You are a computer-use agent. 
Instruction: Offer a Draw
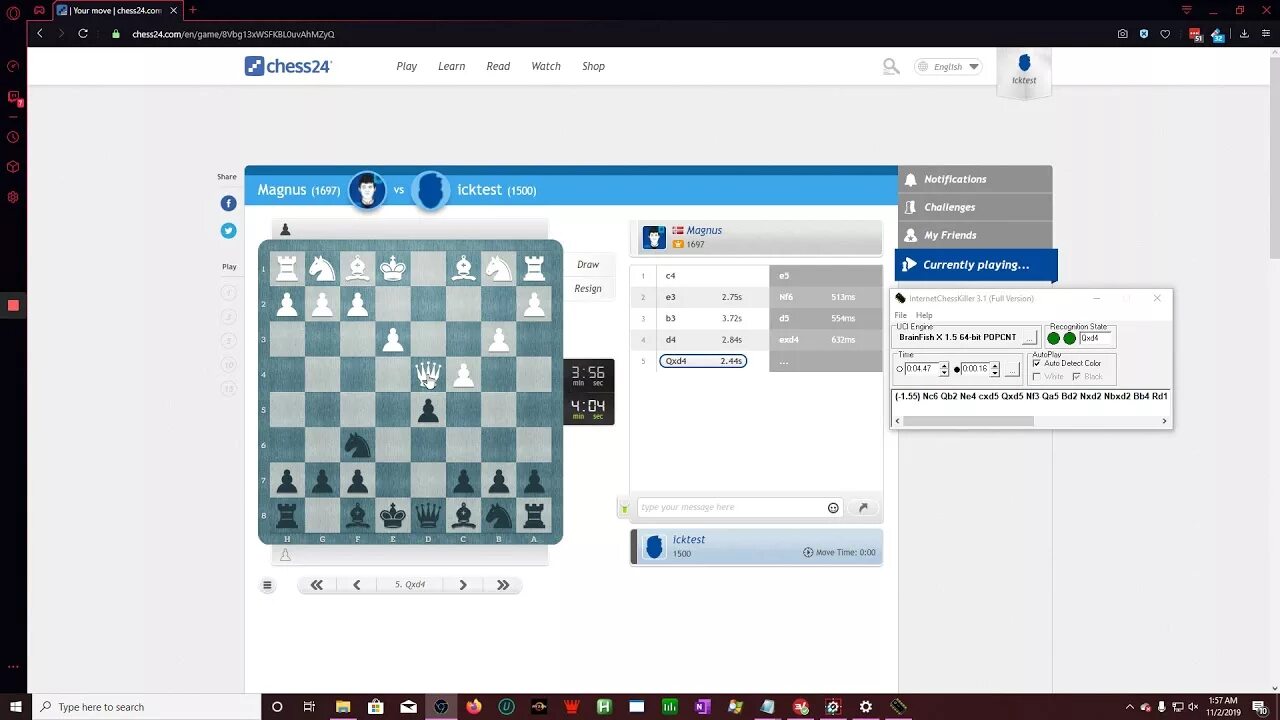point(588,265)
